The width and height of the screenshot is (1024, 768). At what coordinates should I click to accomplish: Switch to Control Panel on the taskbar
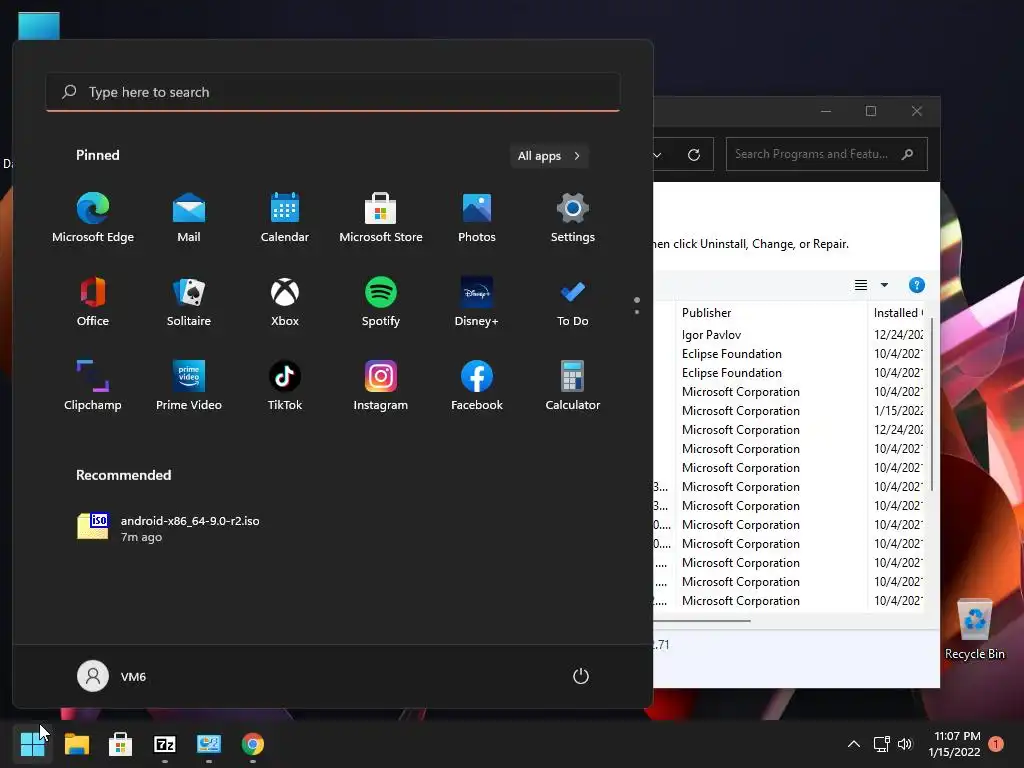209,744
